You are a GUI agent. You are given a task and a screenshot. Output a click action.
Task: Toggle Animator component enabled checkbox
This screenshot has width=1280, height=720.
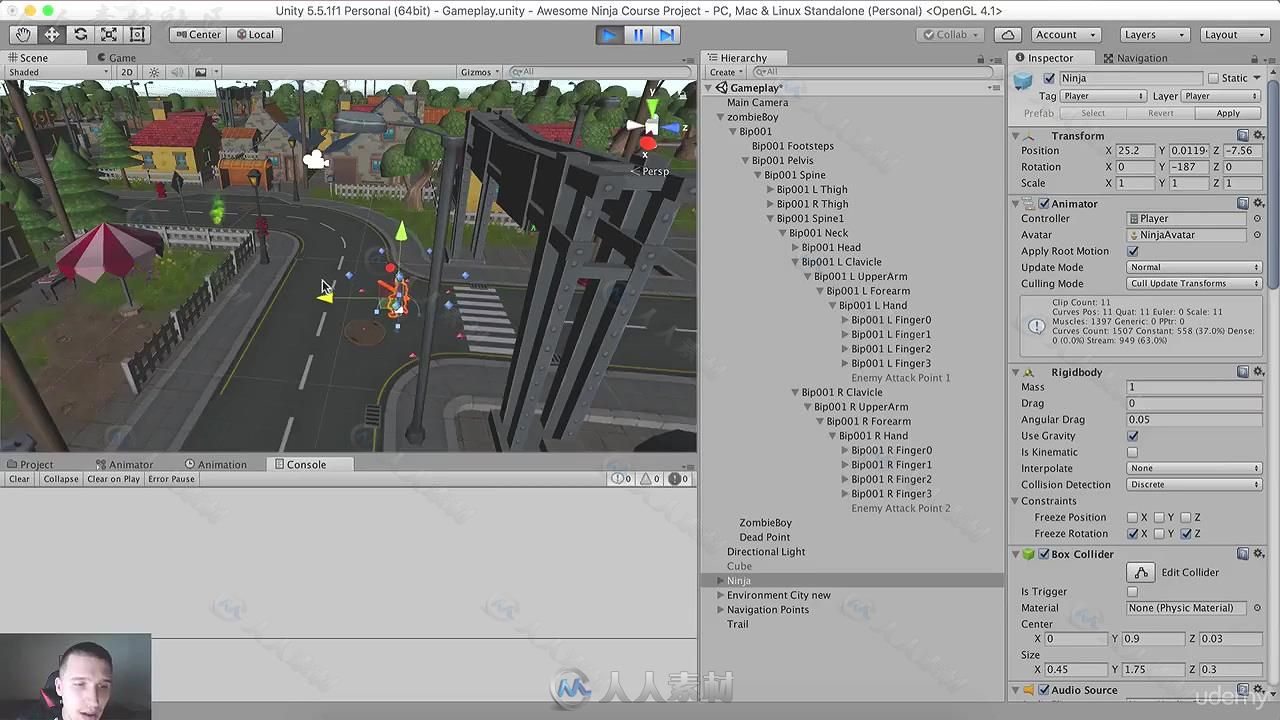coord(1044,204)
